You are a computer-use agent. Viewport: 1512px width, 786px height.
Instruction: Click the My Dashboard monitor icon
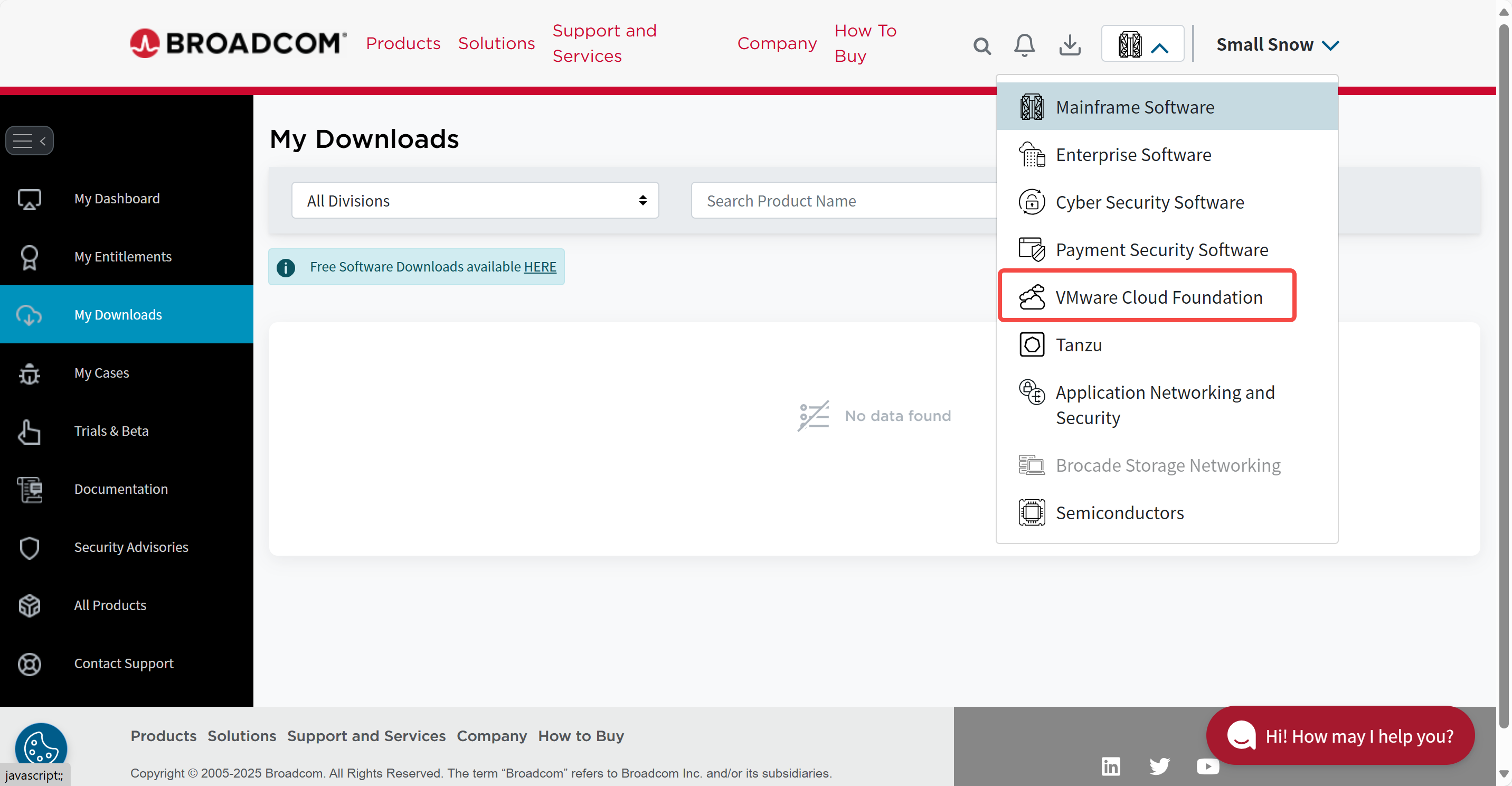click(x=30, y=199)
